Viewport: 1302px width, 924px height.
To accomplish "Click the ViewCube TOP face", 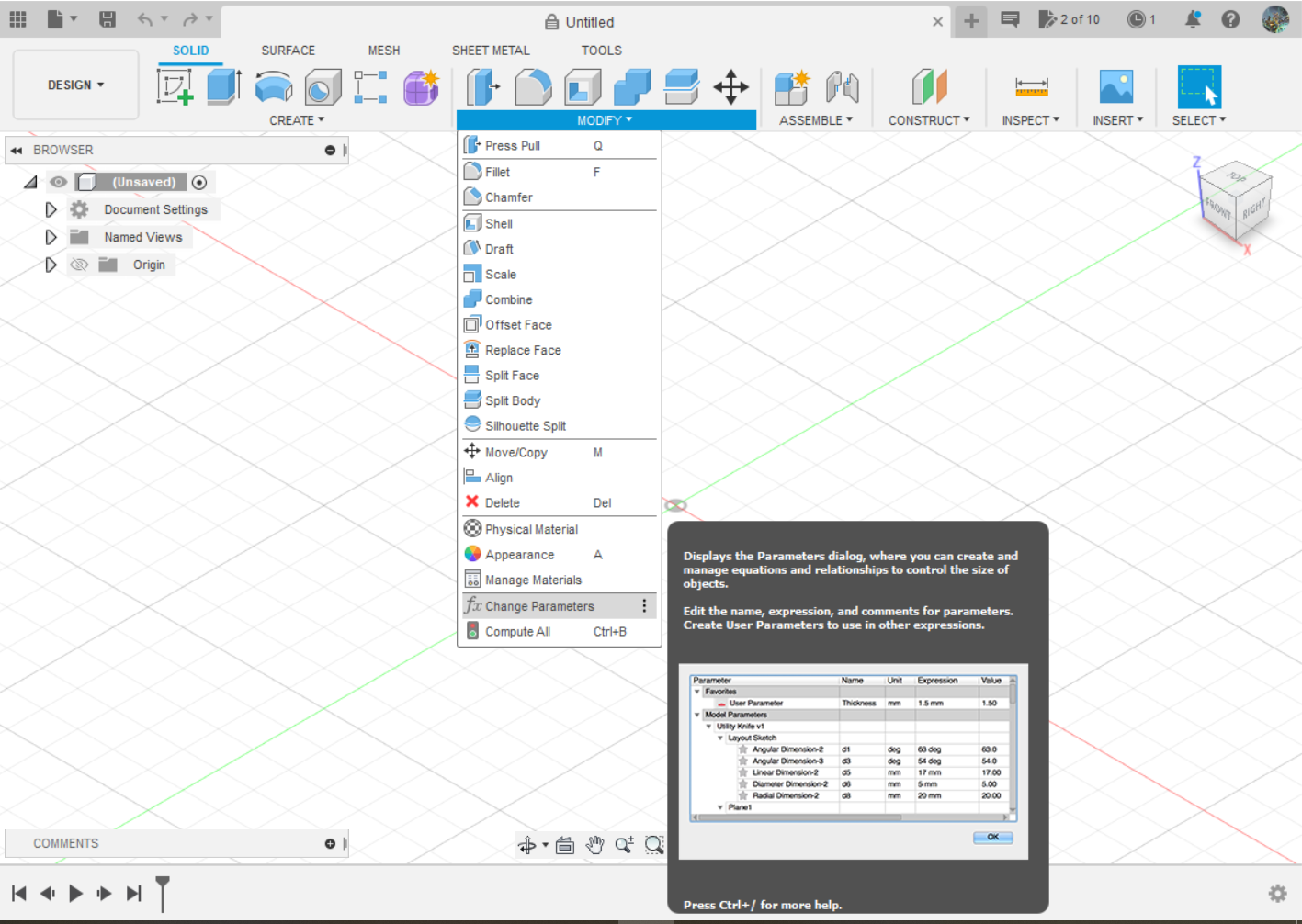I will pos(1237,177).
